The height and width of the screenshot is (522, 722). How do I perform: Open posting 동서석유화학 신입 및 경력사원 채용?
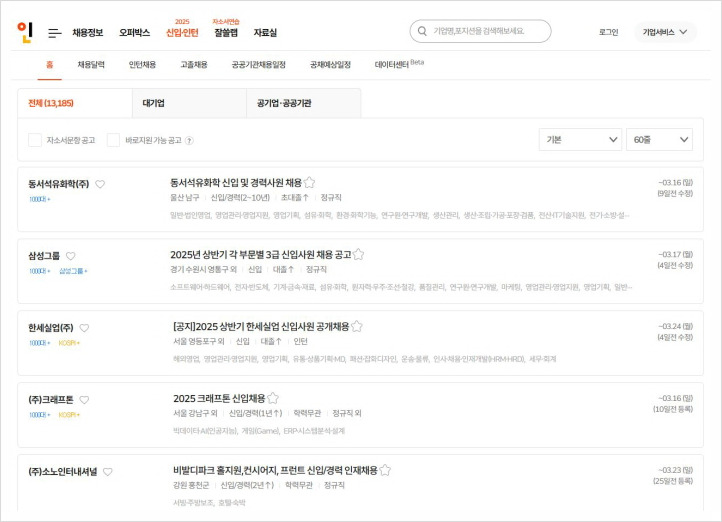coord(236,183)
